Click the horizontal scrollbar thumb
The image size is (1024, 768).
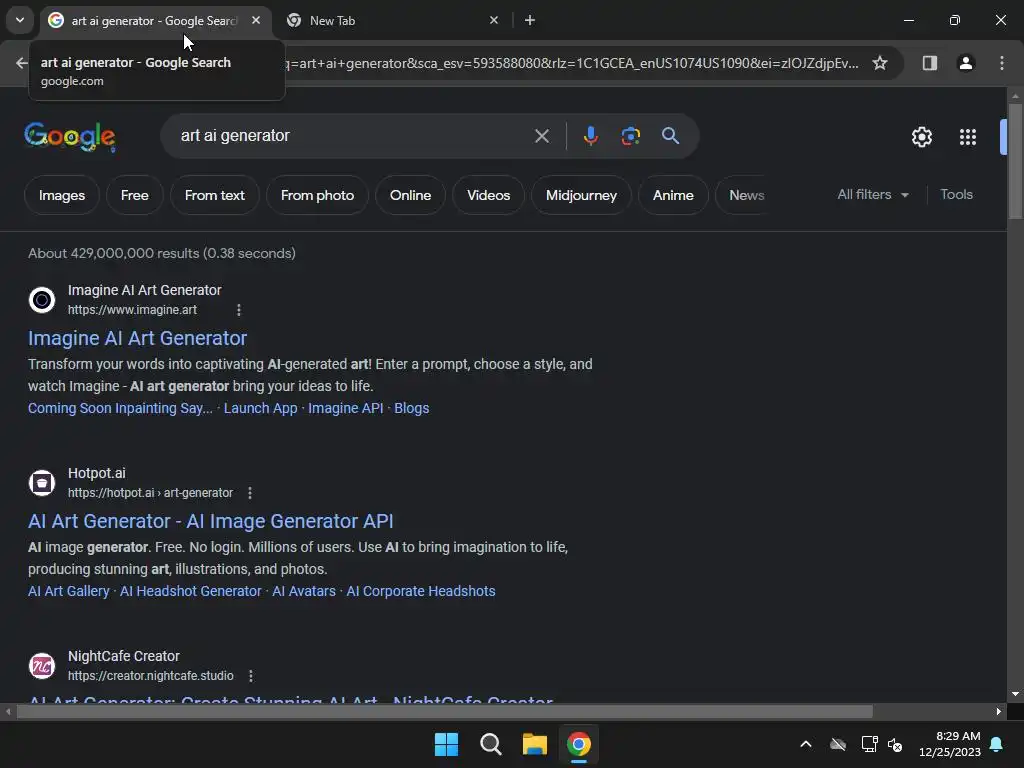point(444,711)
